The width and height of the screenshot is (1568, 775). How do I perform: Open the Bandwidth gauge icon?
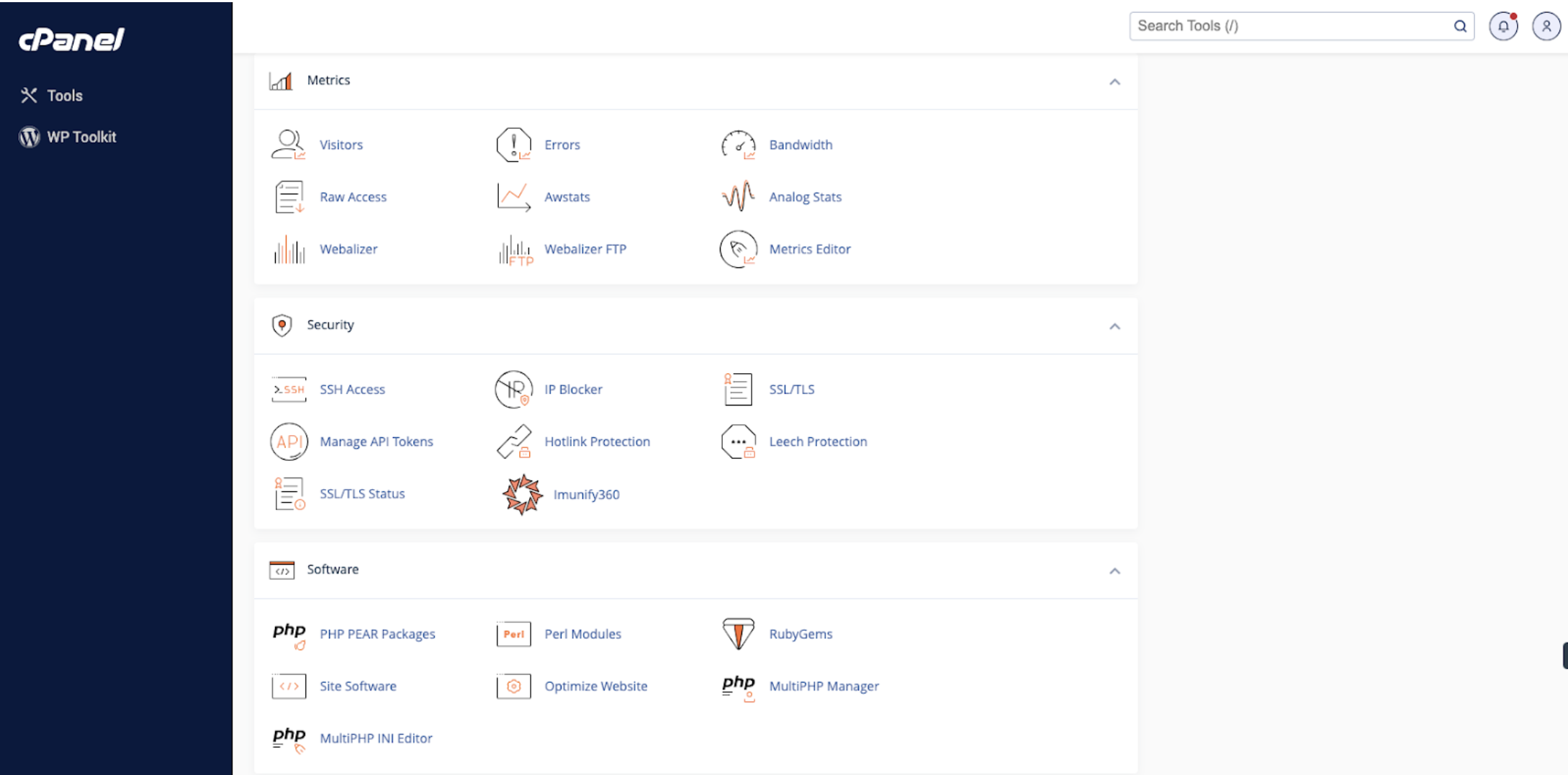tap(738, 145)
